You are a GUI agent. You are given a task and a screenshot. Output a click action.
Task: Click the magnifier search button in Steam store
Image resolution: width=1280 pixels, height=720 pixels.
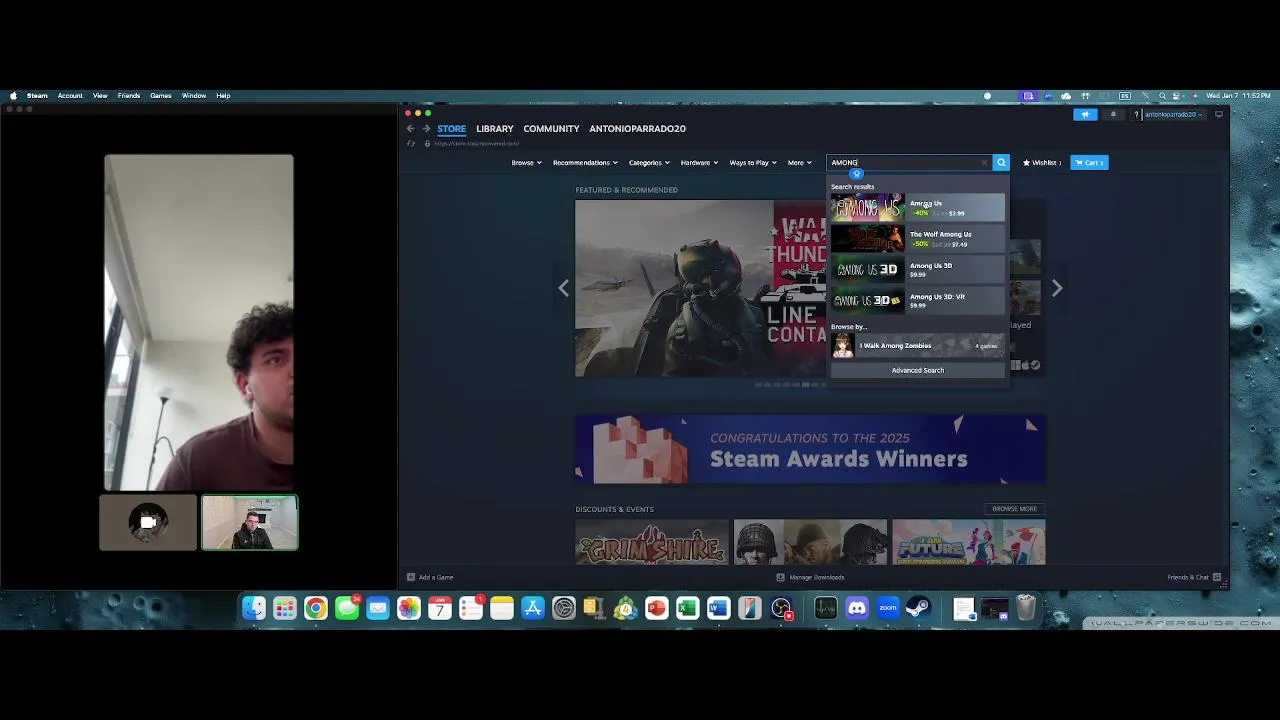1001,162
